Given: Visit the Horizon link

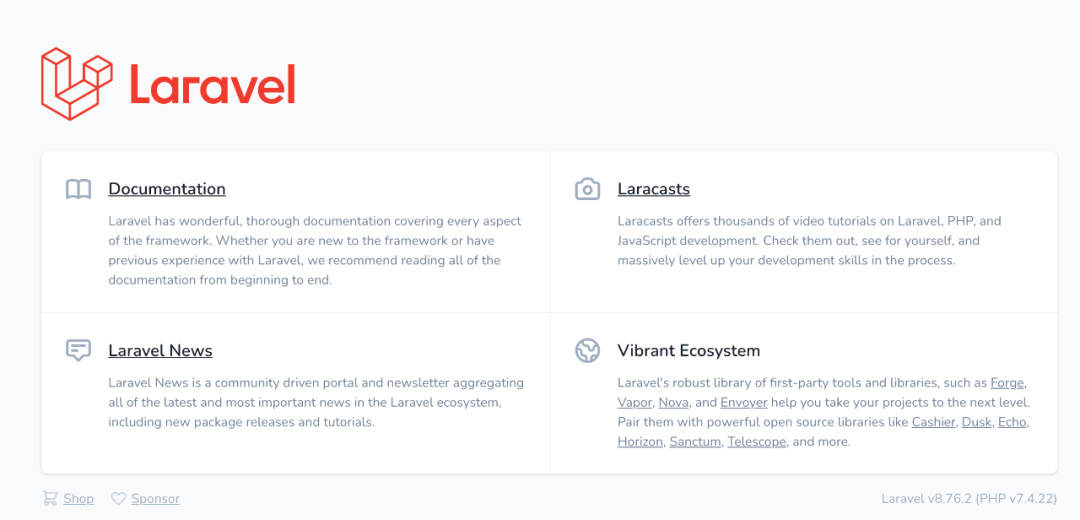Looking at the screenshot, I should pyautogui.click(x=640, y=441).
